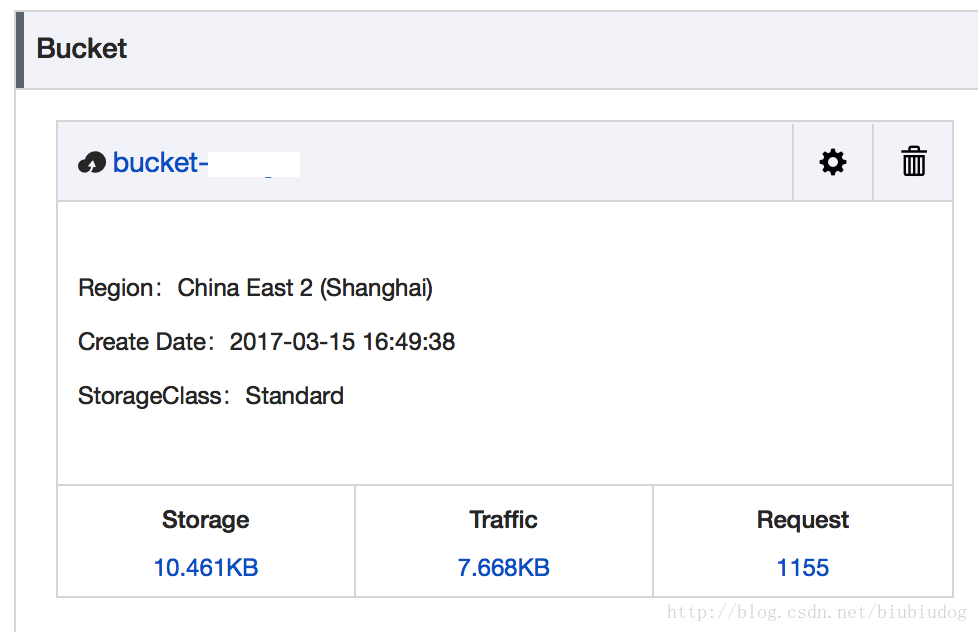Click the Create Date label
This screenshot has width=978, height=632.
click(x=143, y=342)
